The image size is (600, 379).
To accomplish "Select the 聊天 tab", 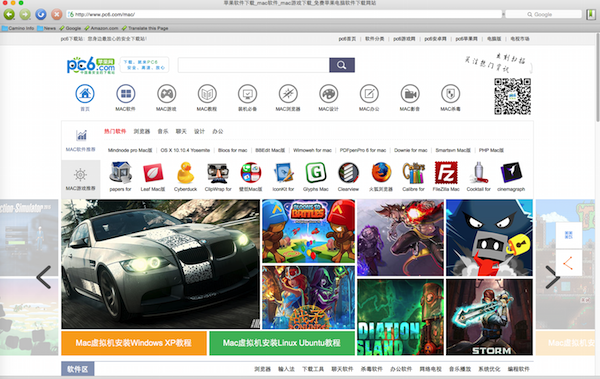I will (181, 131).
